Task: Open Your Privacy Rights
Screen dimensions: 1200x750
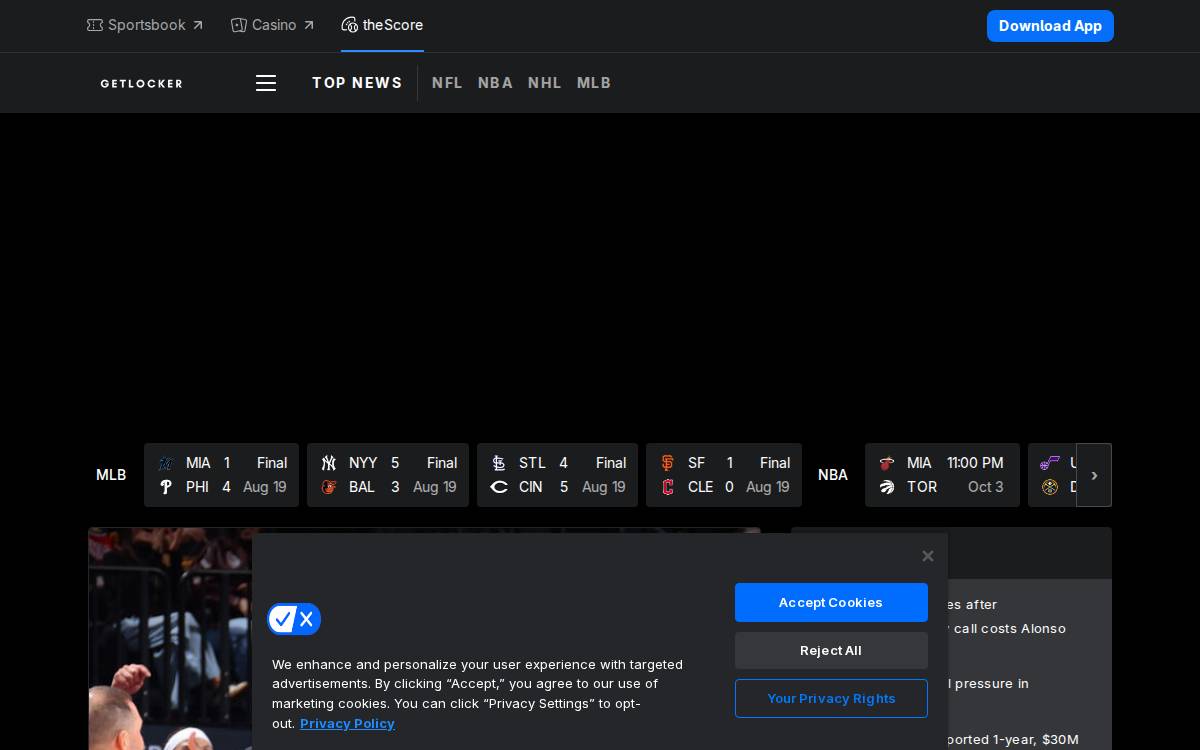Action: pos(831,698)
